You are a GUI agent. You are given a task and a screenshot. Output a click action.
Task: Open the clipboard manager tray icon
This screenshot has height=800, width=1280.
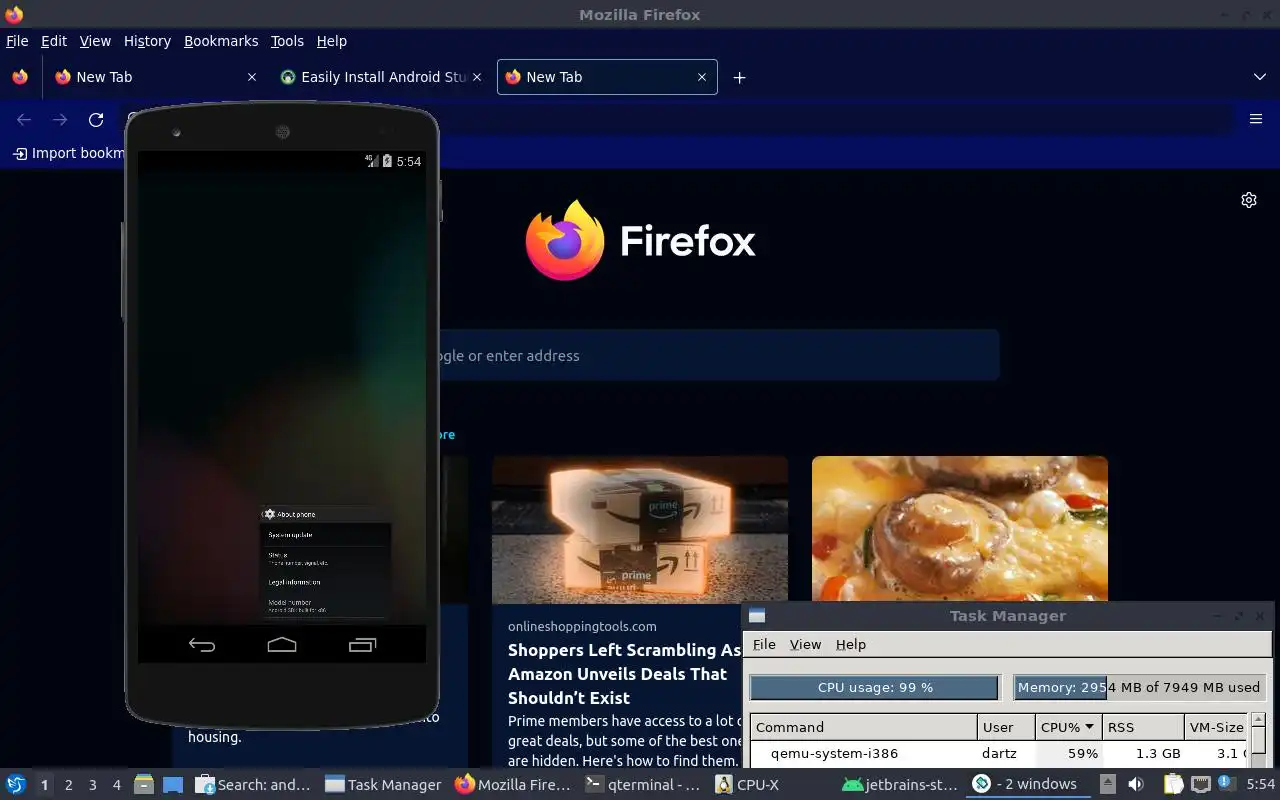point(1173,785)
